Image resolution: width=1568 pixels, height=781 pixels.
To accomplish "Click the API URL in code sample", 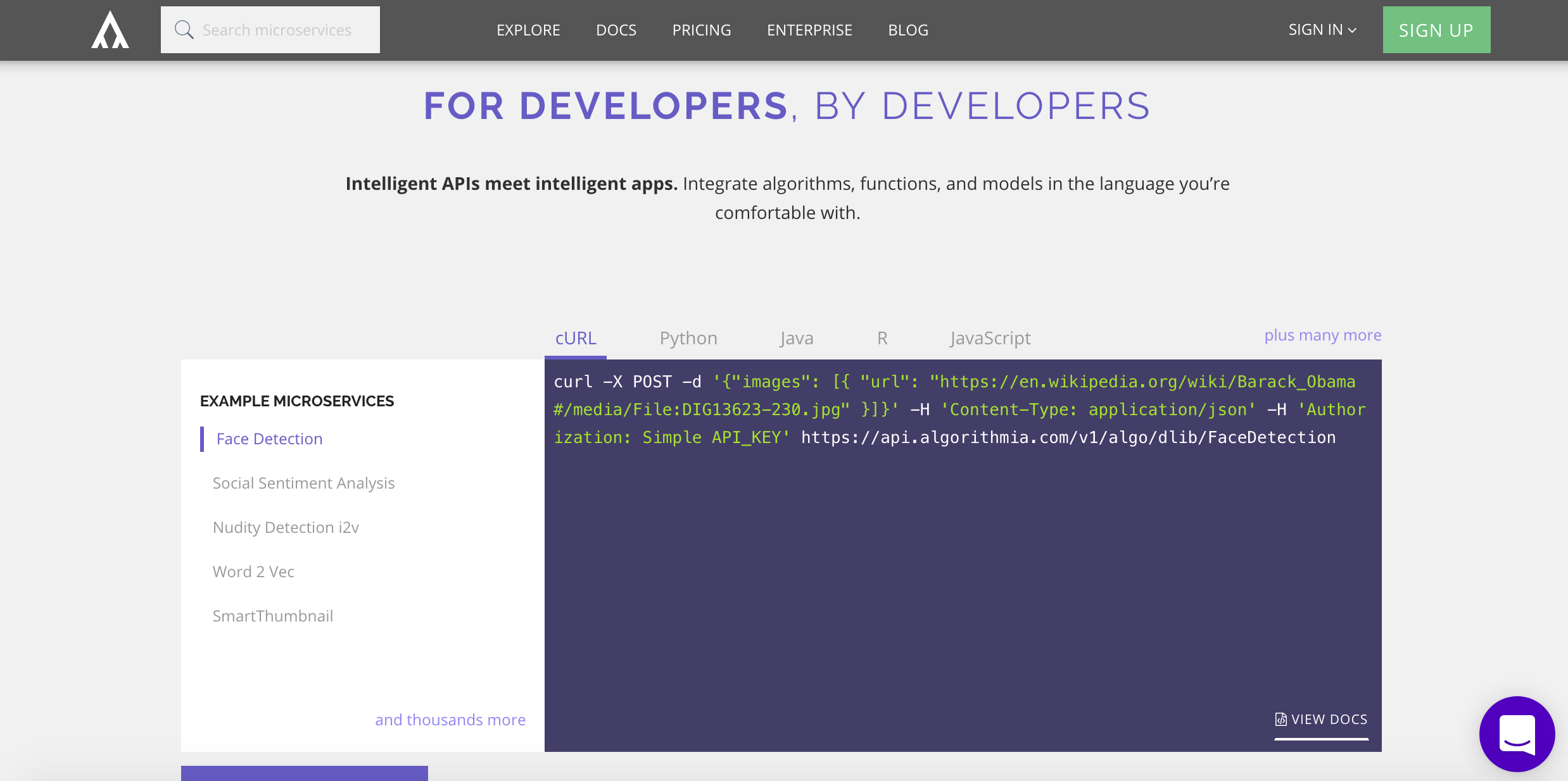I will pyautogui.click(x=1068, y=437).
